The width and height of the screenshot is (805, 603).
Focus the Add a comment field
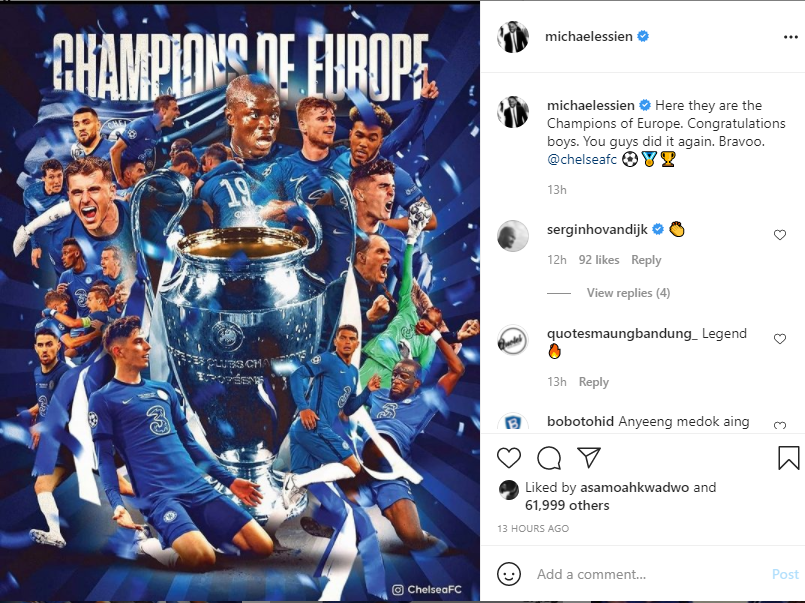tap(649, 574)
